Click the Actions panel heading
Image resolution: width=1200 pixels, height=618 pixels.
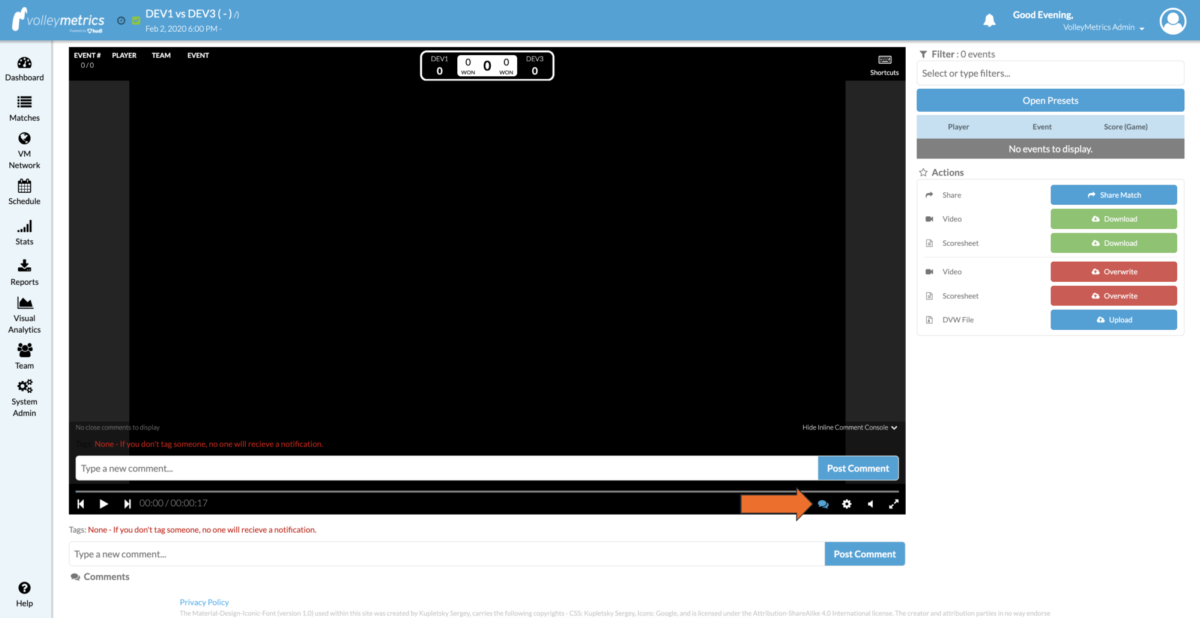tap(941, 173)
